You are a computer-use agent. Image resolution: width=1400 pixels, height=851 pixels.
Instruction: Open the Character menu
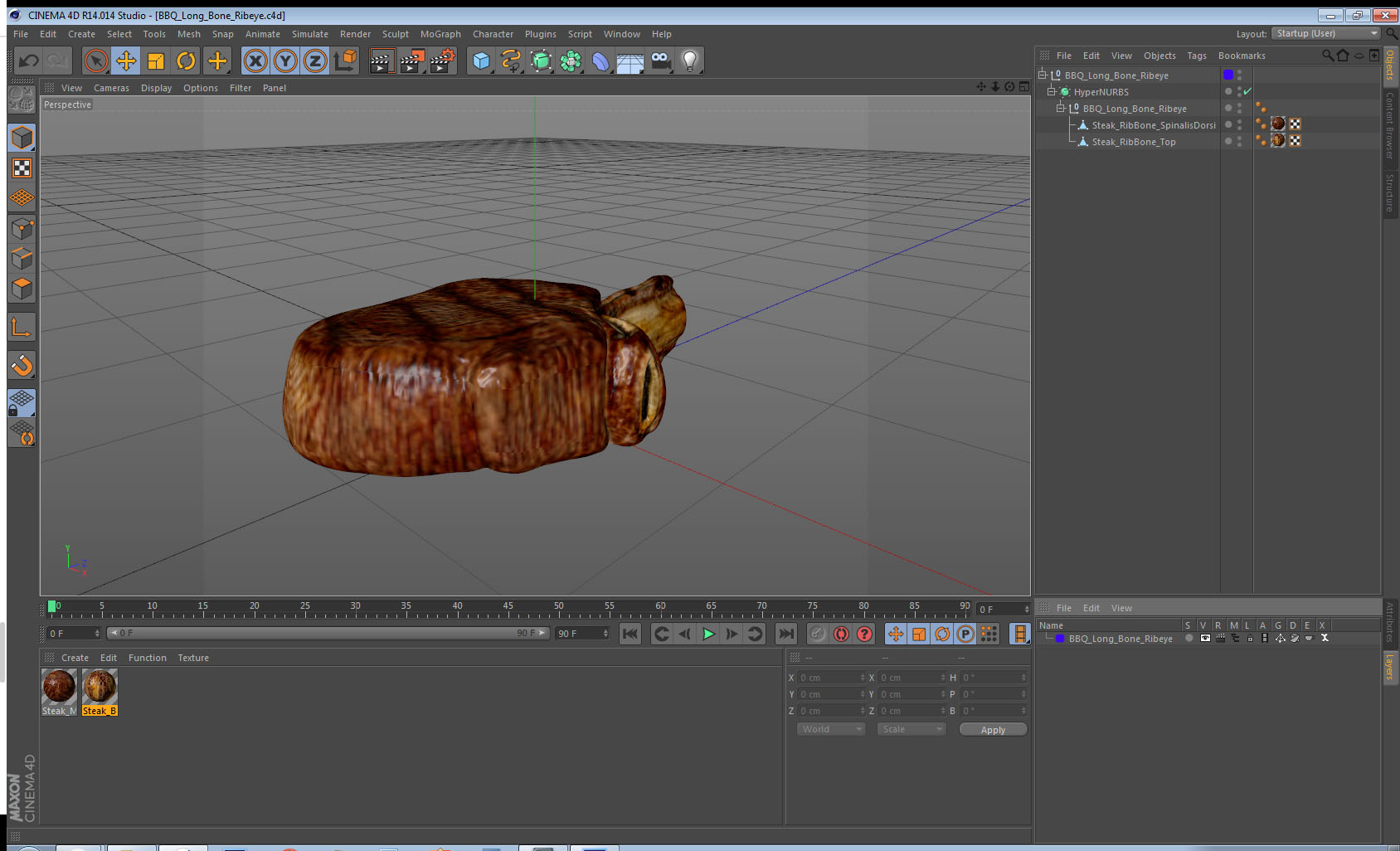point(493,34)
